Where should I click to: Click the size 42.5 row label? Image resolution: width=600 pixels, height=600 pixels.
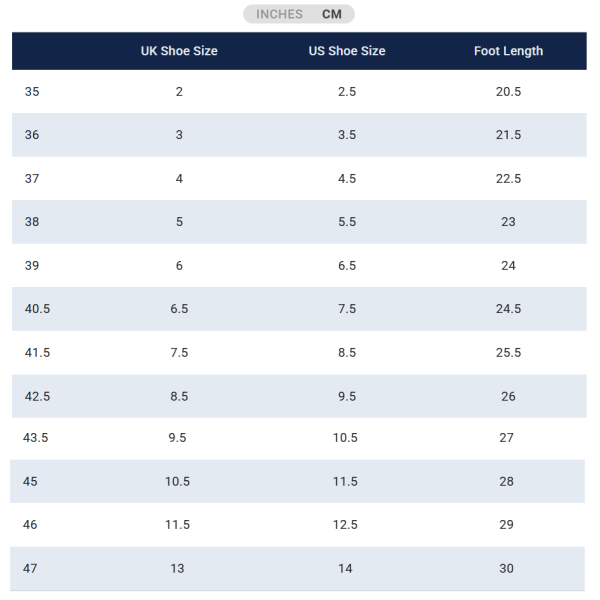pos(37,396)
